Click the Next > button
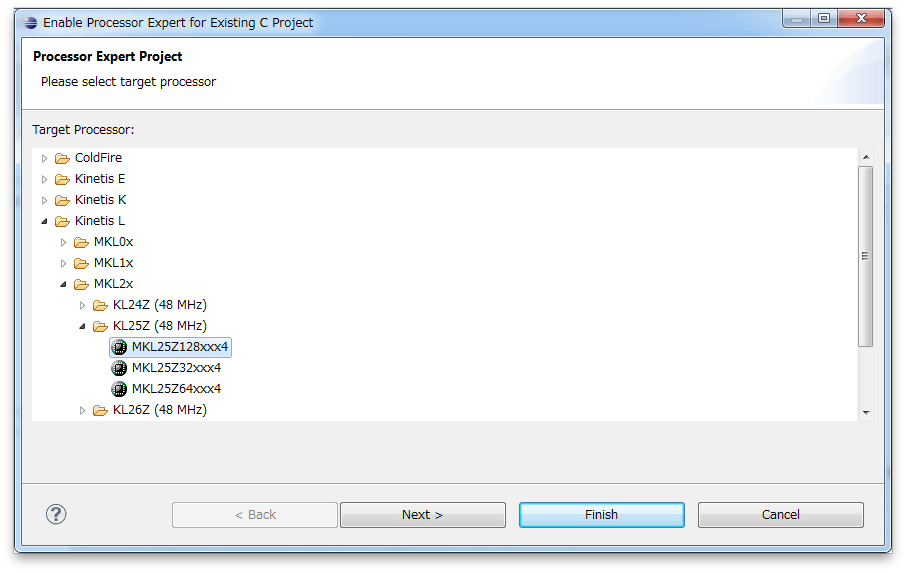This screenshot has height=573, width=906. click(x=423, y=515)
